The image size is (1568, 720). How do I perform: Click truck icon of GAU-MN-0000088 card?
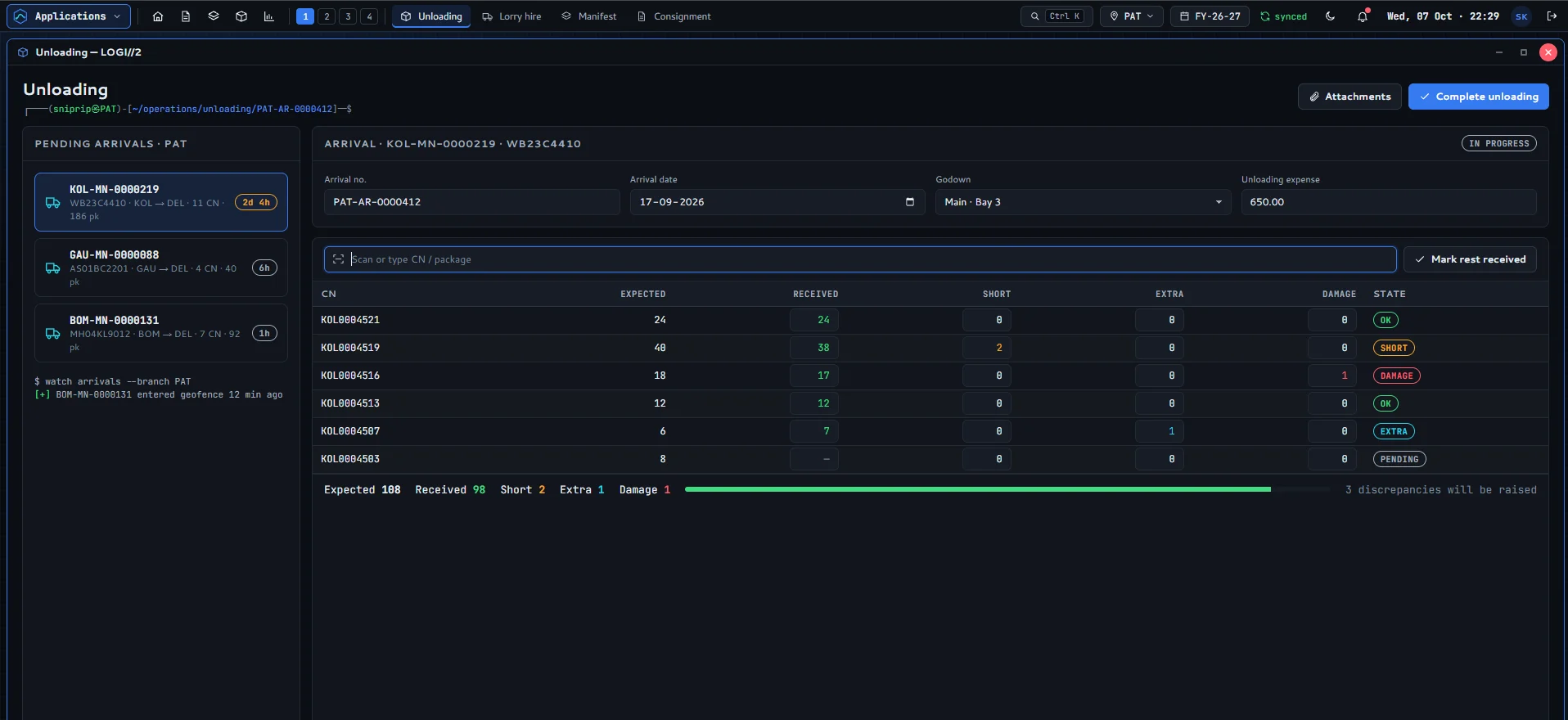coord(52,268)
